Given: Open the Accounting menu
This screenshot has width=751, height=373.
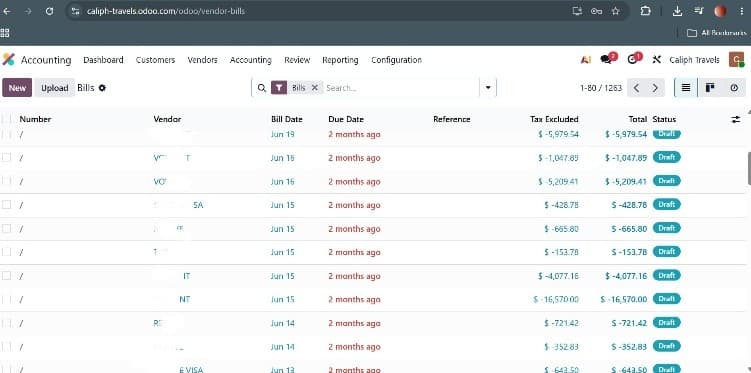Looking at the screenshot, I should click(x=250, y=60).
